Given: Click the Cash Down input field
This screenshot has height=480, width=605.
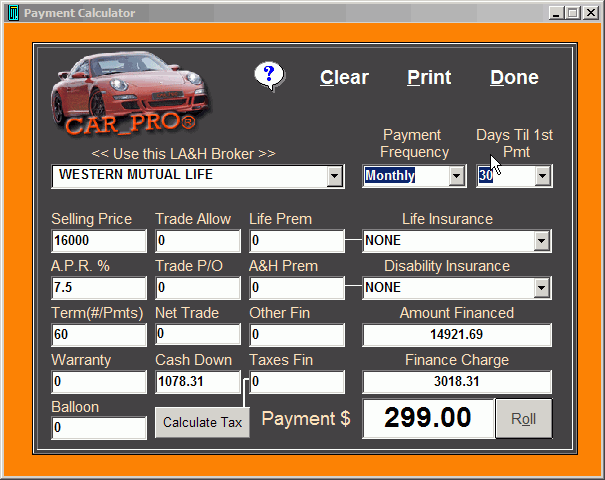Looking at the screenshot, I should pyautogui.click(x=198, y=382).
